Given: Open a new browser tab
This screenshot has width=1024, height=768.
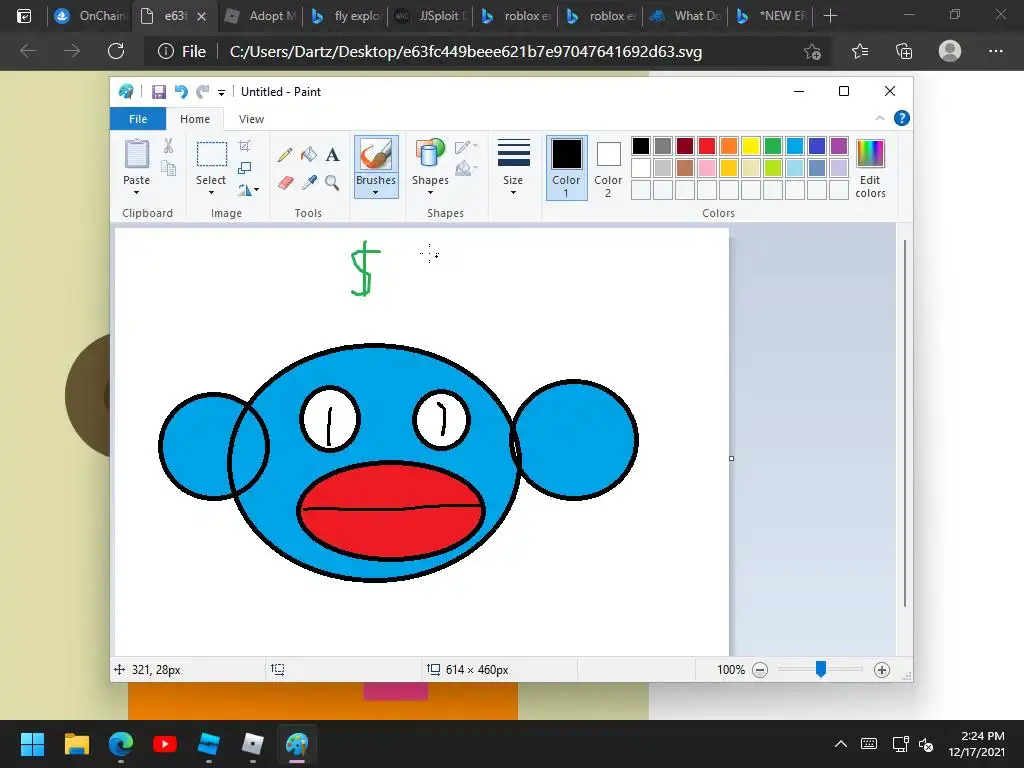Looking at the screenshot, I should (830, 16).
